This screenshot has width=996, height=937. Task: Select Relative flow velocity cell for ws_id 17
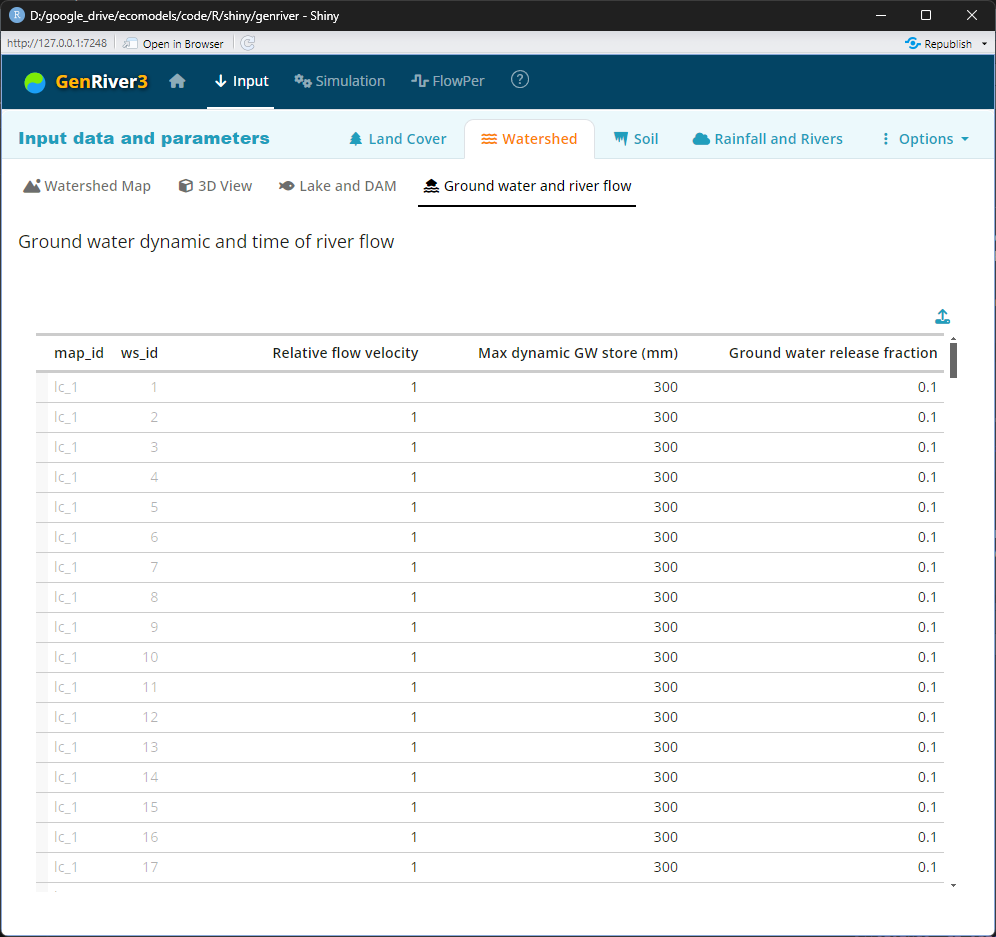tap(293, 867)
